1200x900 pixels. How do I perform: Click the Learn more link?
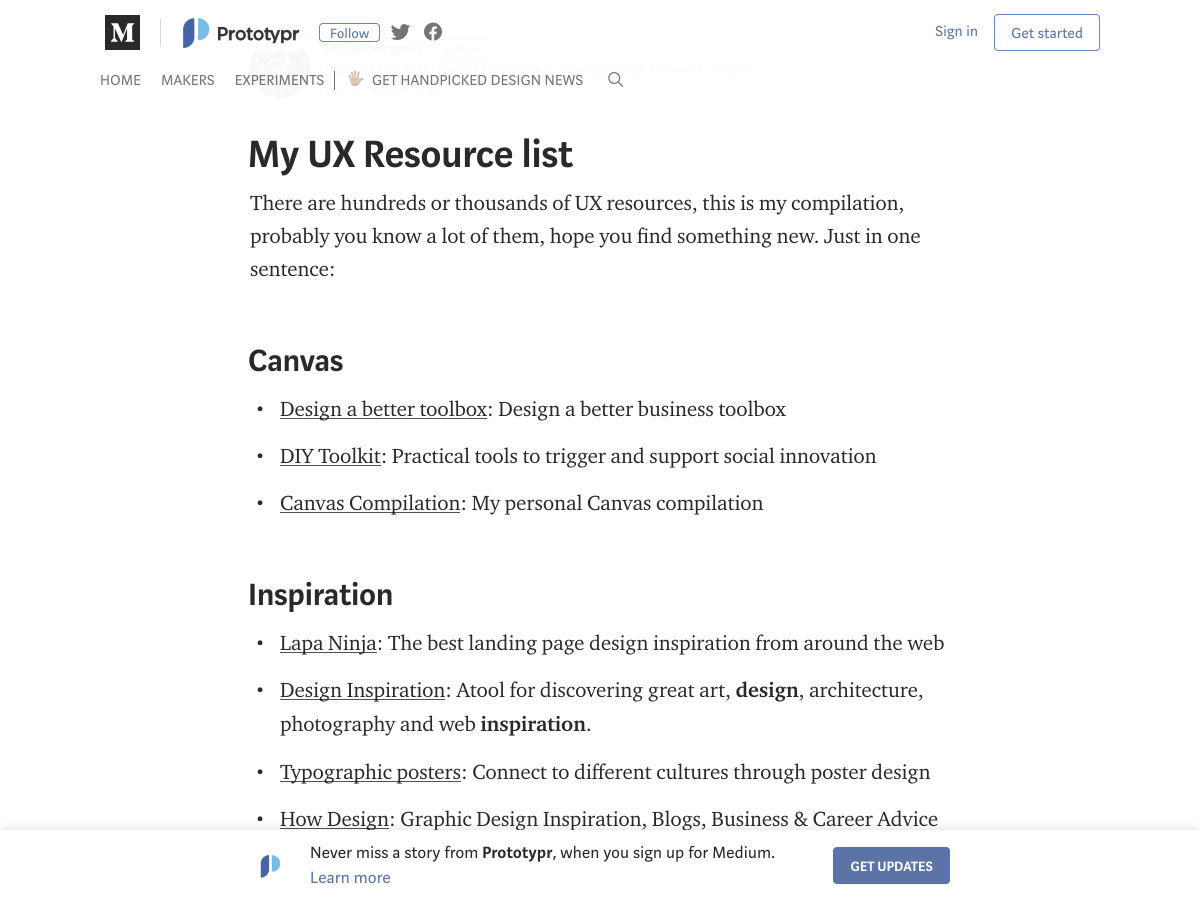coord(350,878)
